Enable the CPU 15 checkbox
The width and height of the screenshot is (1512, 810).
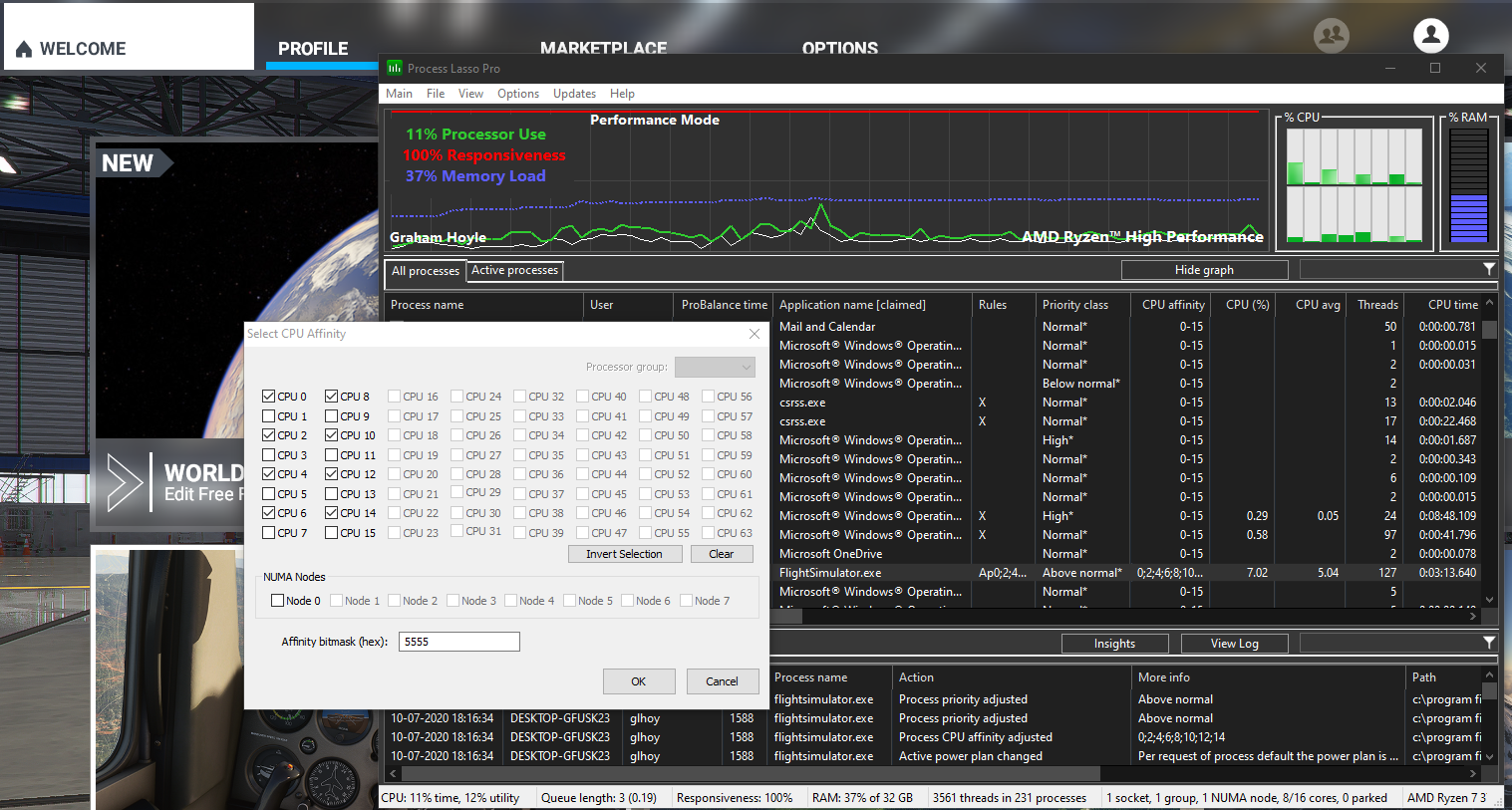tap(332, 533)
